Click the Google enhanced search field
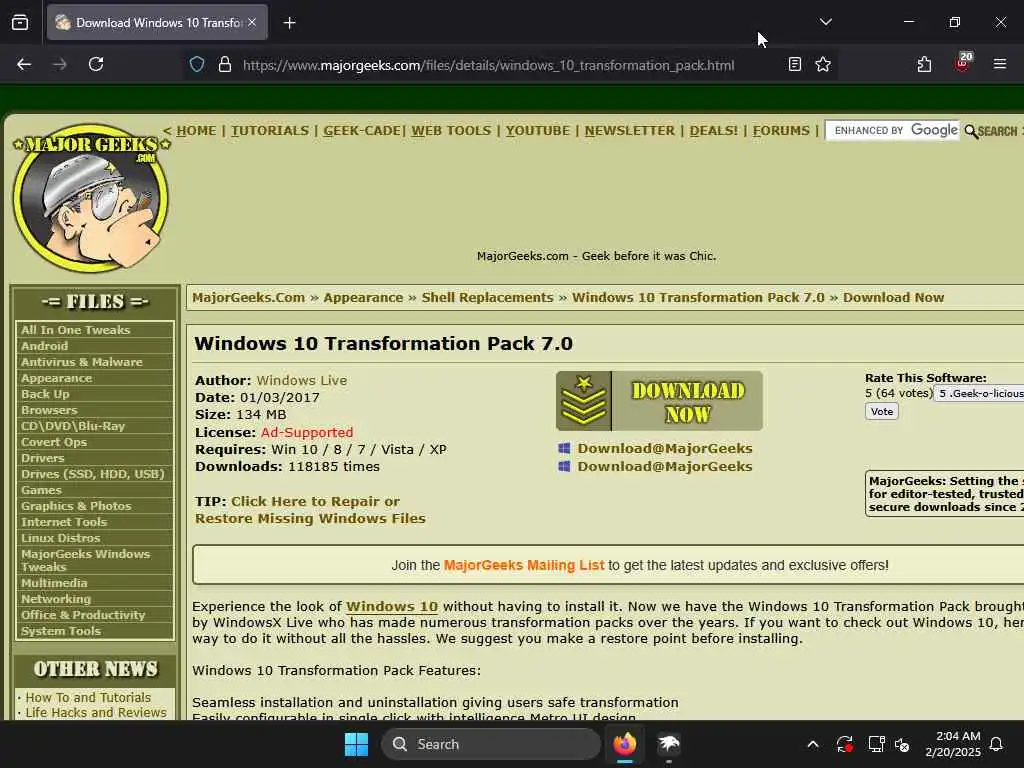The image size is (1024, 768). tap(893, 131)
